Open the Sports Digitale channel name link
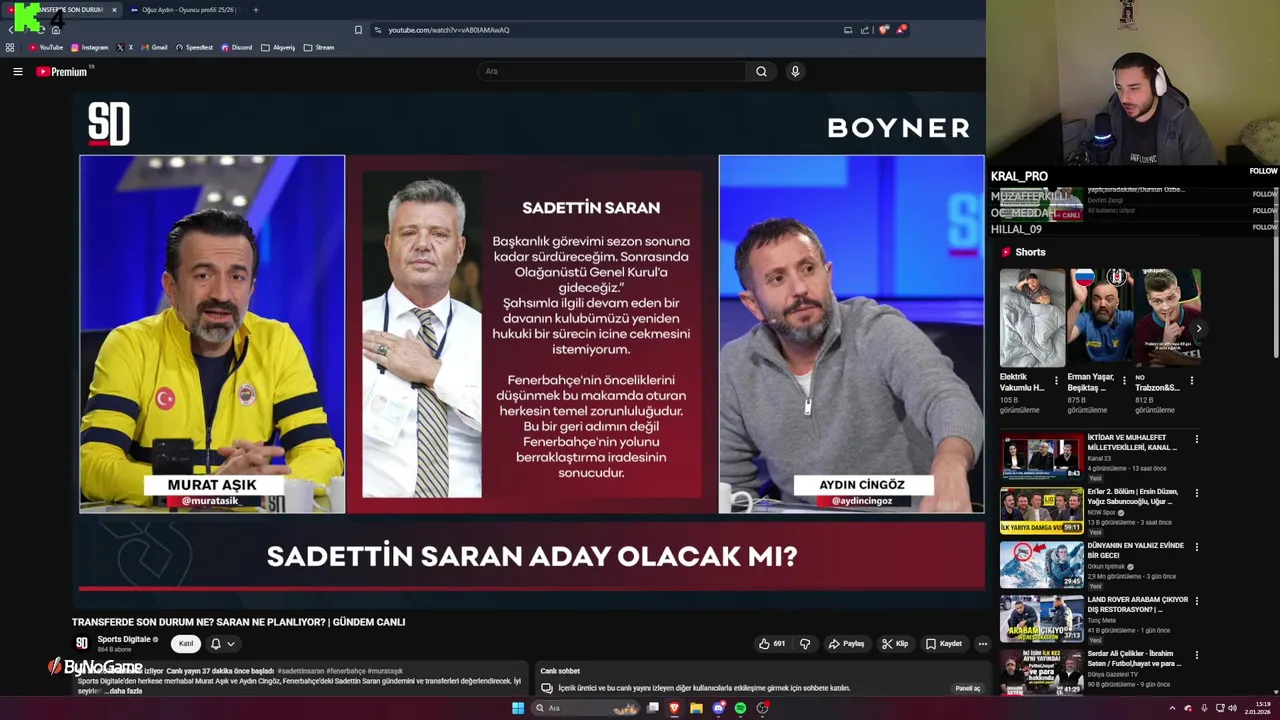The height and width of the screenshot is (720, 1280). point(124,639)
